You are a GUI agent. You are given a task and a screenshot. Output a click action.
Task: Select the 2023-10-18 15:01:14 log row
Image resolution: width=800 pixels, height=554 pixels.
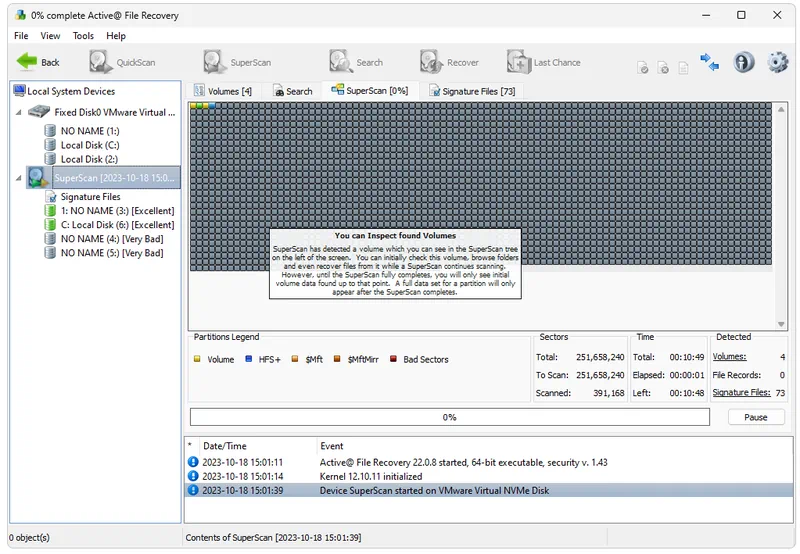coord(489,476)
